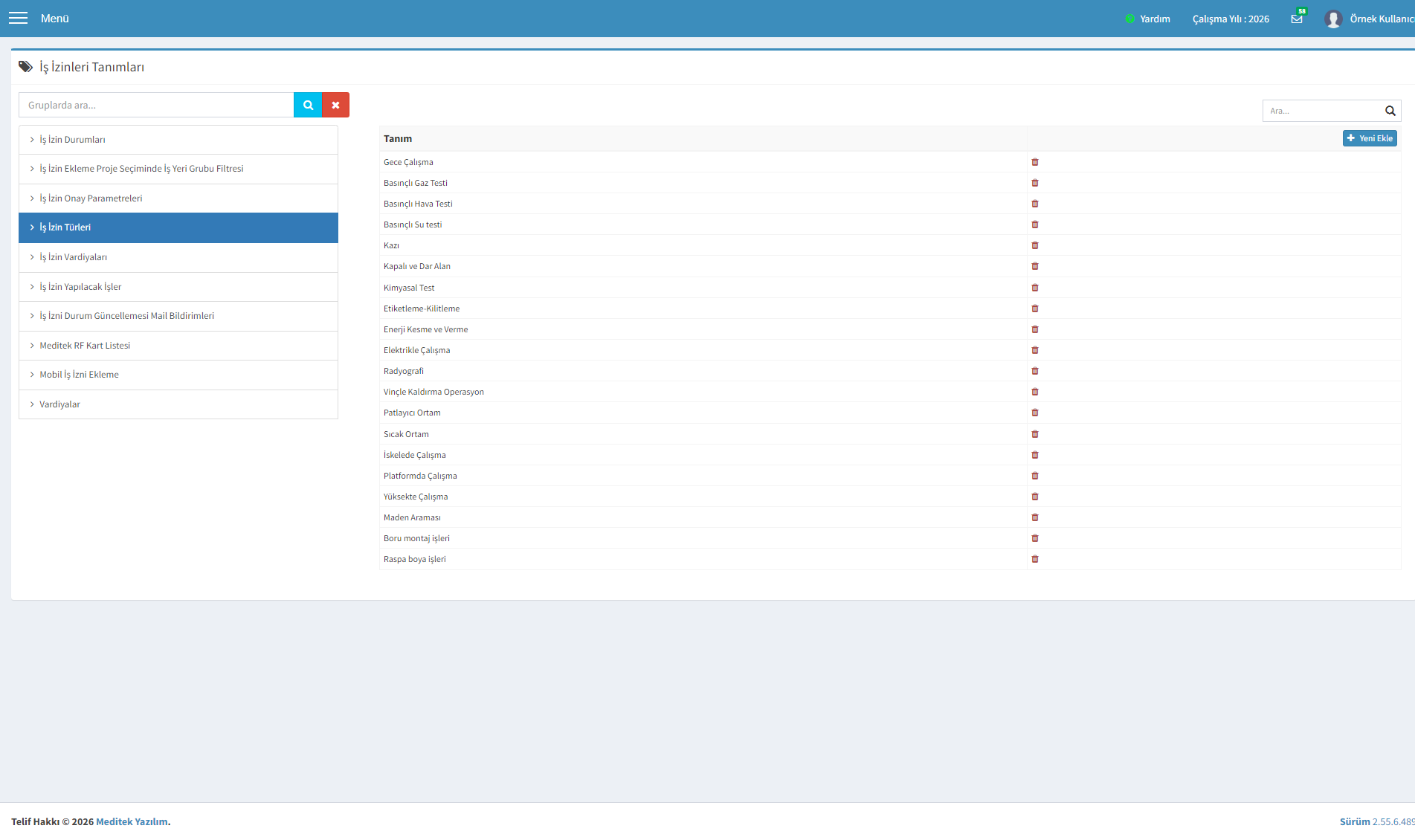The width and height of the screenshot is (1415, 840).
Task: Open the mail notifications envelope icon
Action: click(x=1297, y=19)
